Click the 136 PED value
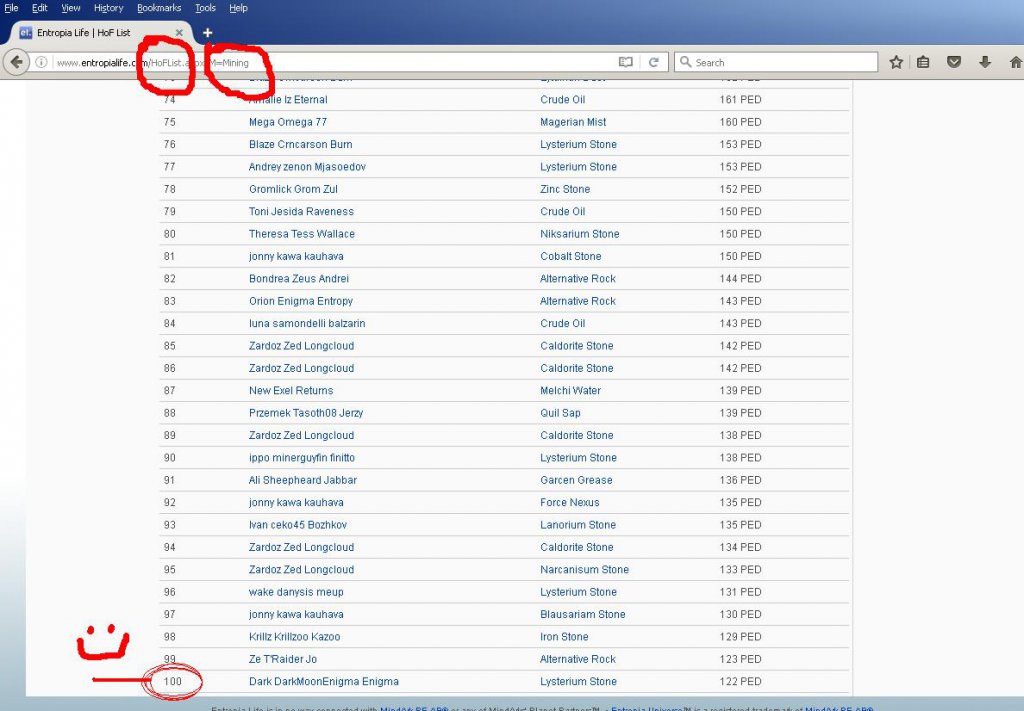This screenshot has height=711, width=1024. tap(740, 480)
